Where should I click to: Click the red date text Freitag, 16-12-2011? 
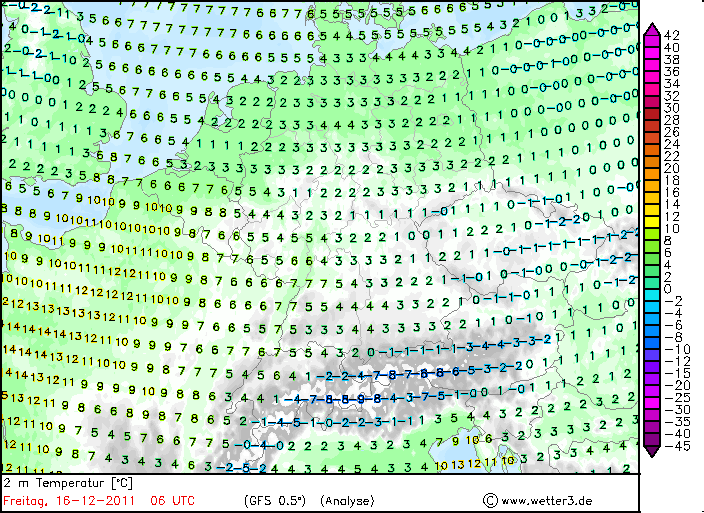click(x=70, y=500)
